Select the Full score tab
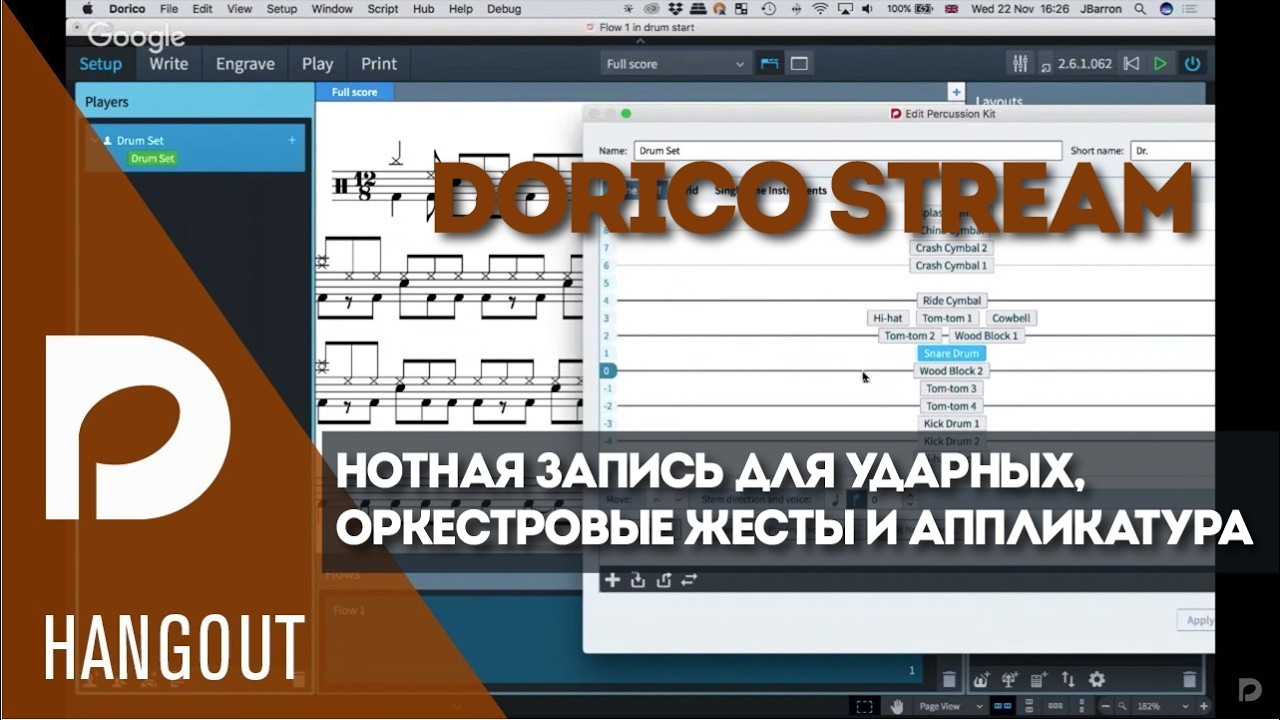Image resolution: width=1280 pixels, height=720 pixels. click(x=355, y=92)
